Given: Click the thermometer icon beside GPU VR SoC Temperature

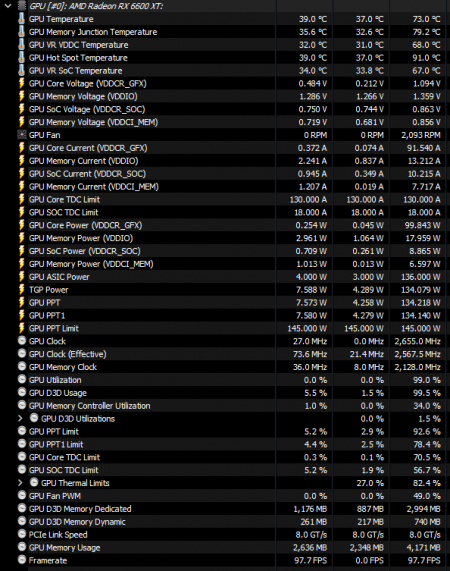Looking at the screenshot, I should [x=21, y=70].
